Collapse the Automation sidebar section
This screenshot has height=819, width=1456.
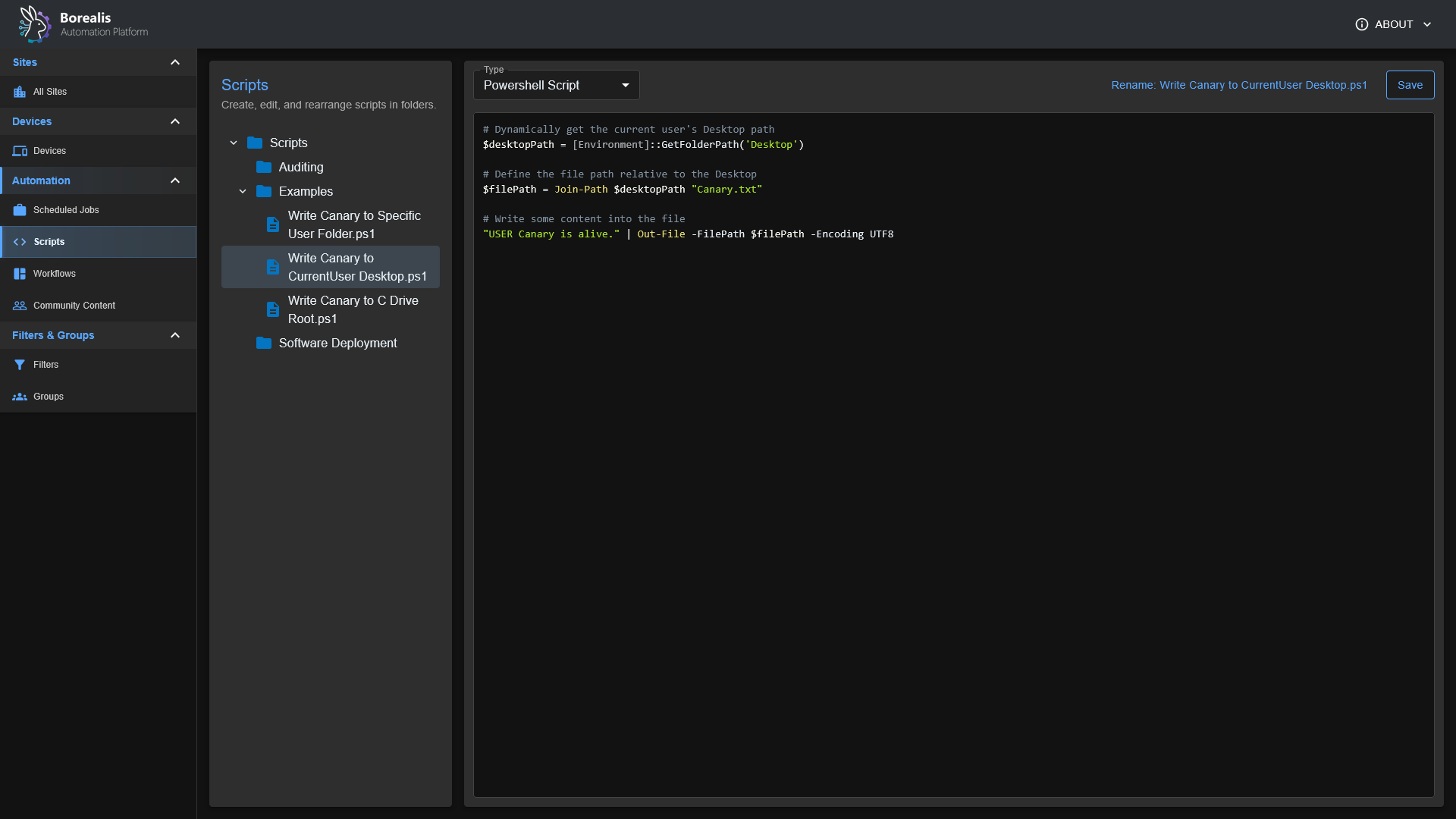point(175,180)
